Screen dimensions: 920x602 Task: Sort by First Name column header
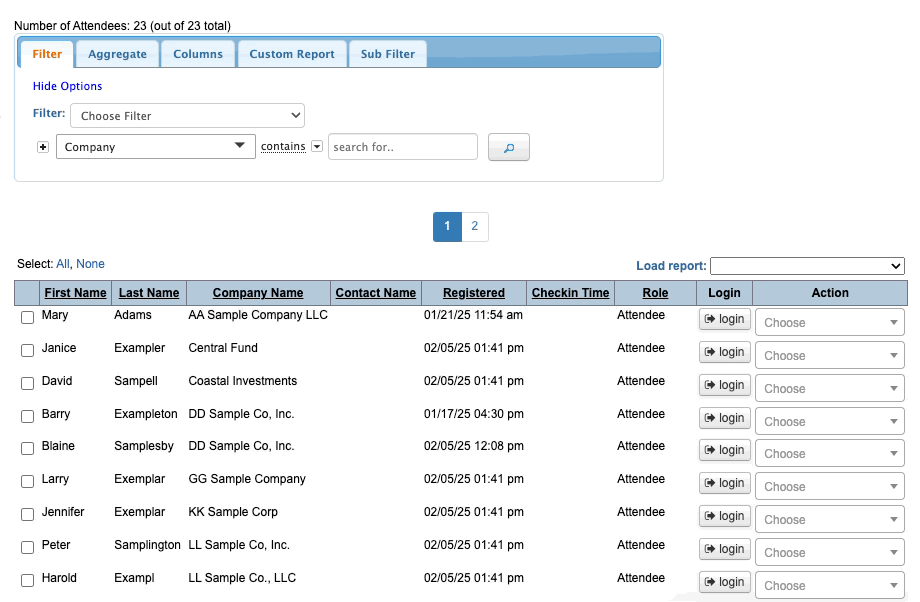point(75,293)
